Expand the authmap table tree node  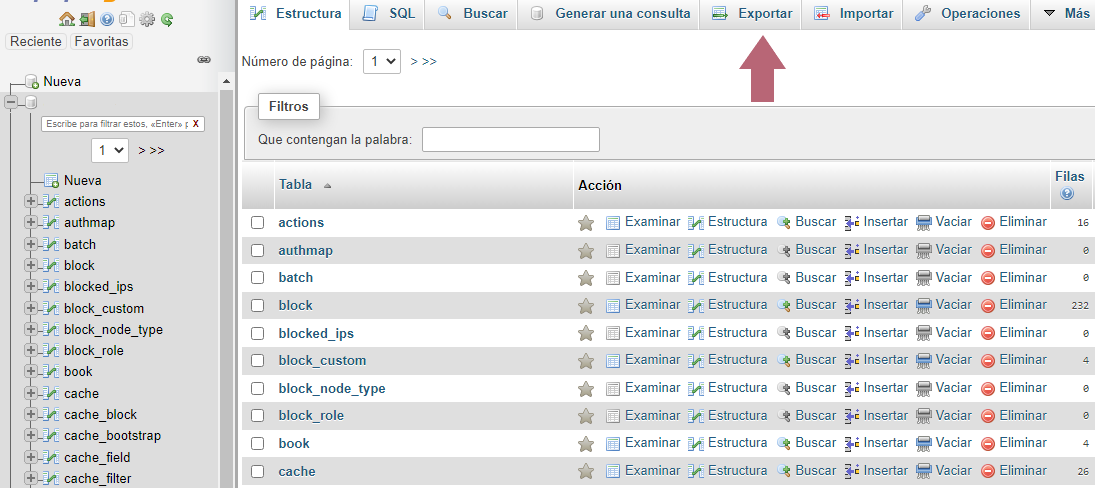coord(30,223)
